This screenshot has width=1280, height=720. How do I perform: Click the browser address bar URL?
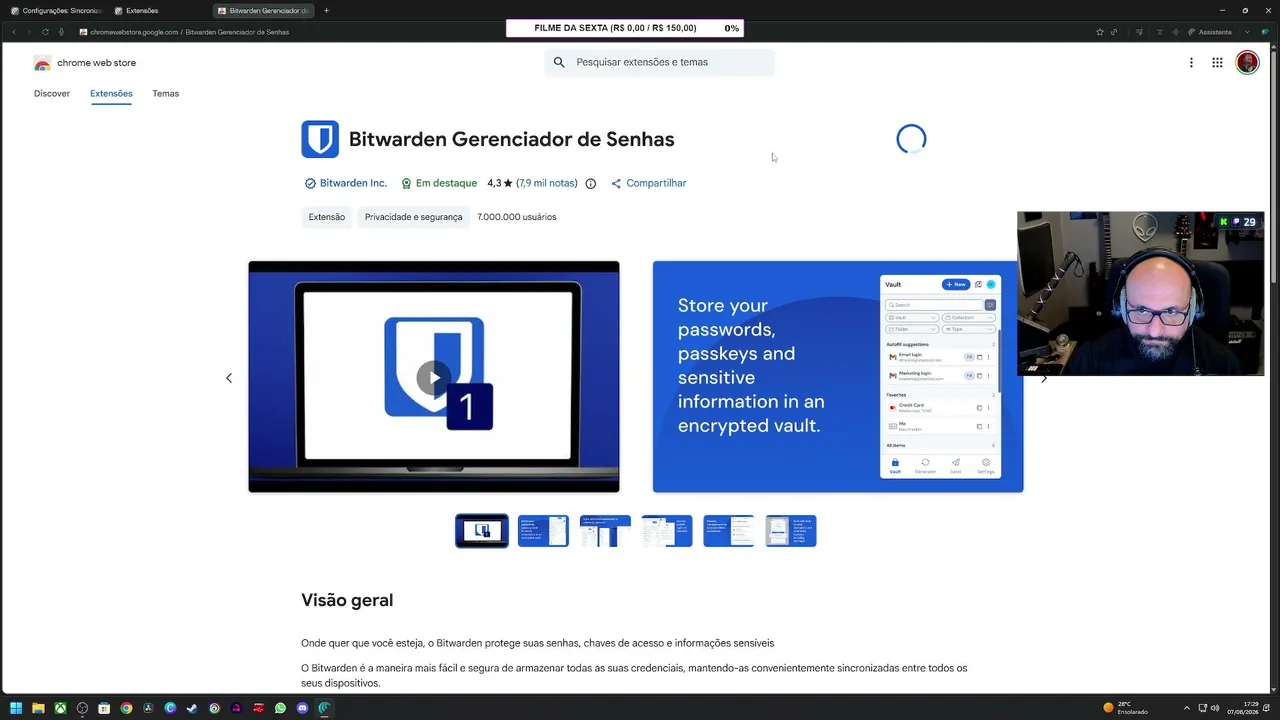[190, 32]
